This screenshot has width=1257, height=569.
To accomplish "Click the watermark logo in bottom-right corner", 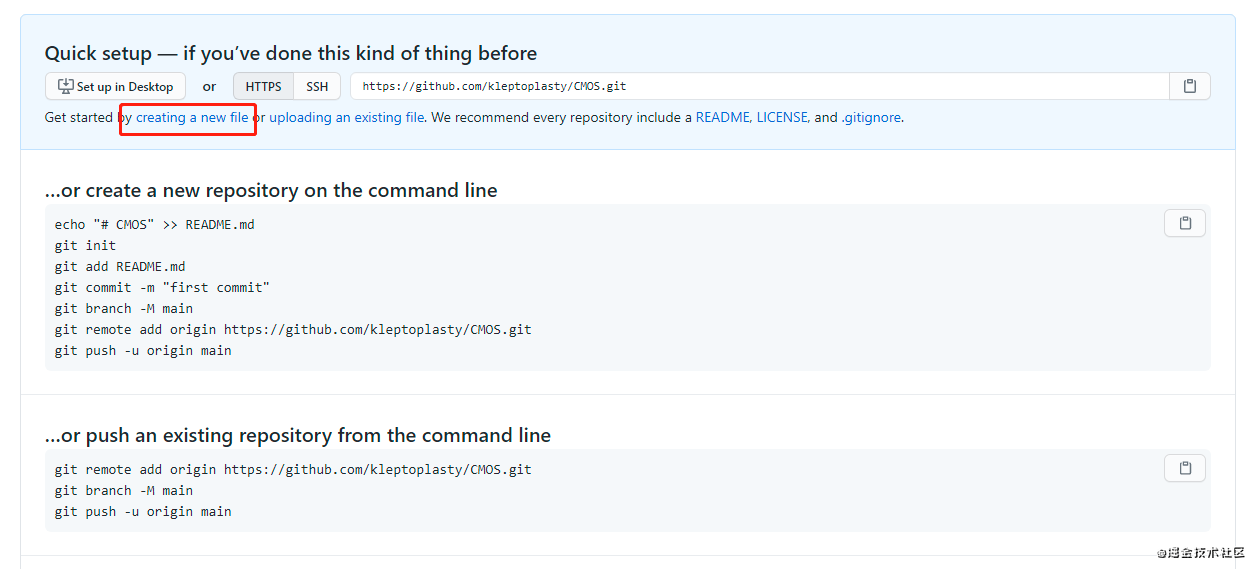I will point(1200,553).
